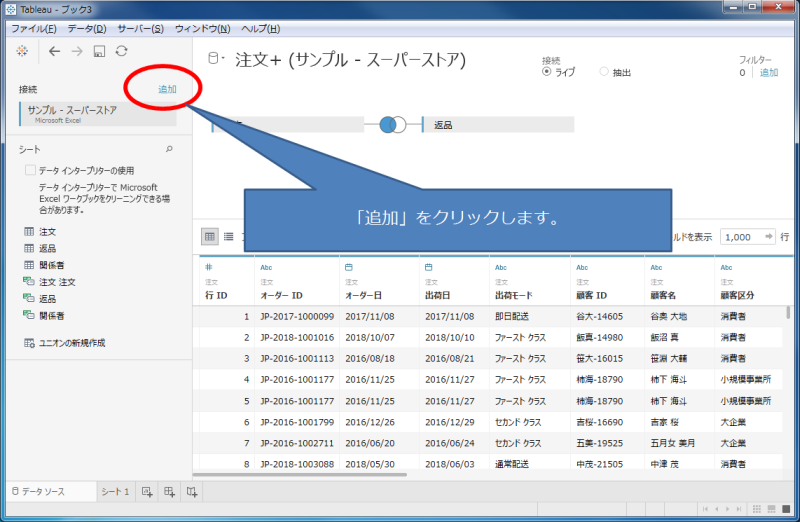800x522 pixels.
Task: Go back with the left arrow icon
Action: 54,51
